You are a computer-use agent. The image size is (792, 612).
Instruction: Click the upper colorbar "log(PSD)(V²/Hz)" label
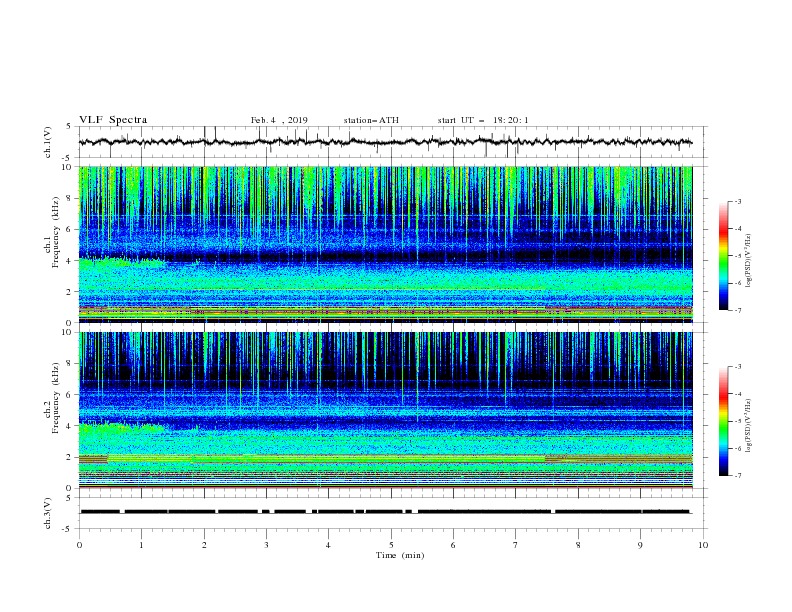tap(749, 261)
